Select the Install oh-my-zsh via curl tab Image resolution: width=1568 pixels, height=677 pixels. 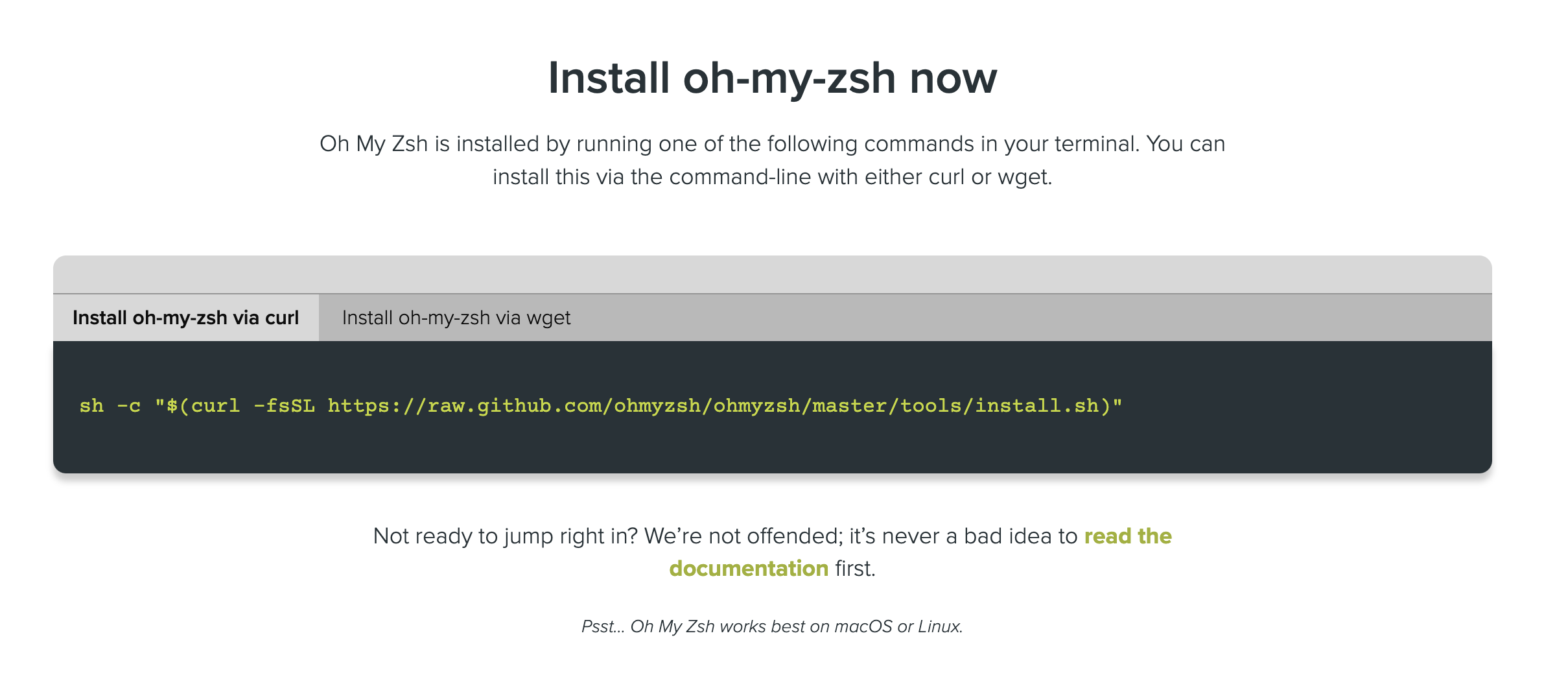pos(185,318)
